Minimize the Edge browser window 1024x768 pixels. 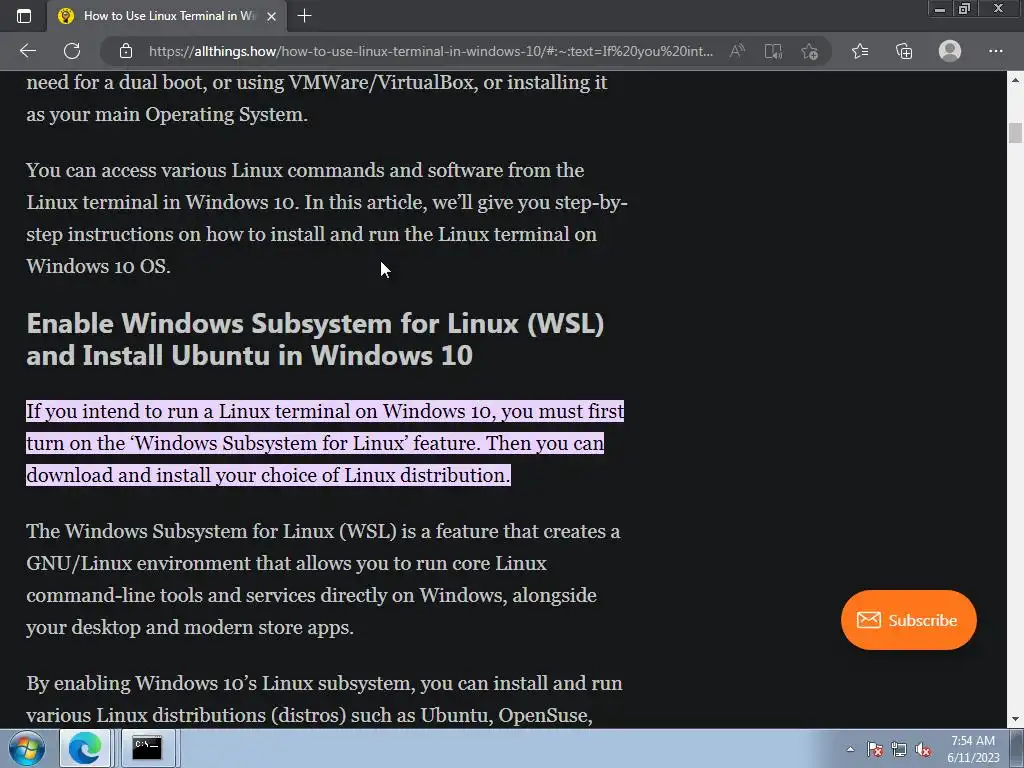(x=940, y=9)
